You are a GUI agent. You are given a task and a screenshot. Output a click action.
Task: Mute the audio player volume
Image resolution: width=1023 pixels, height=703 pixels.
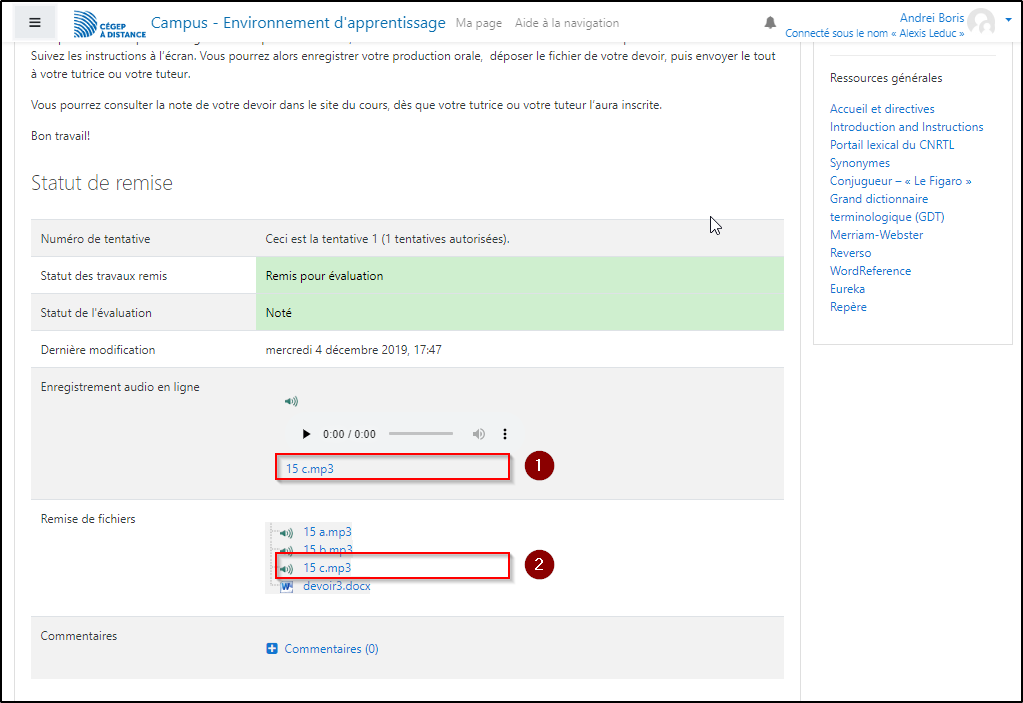(x=479, y=434)
